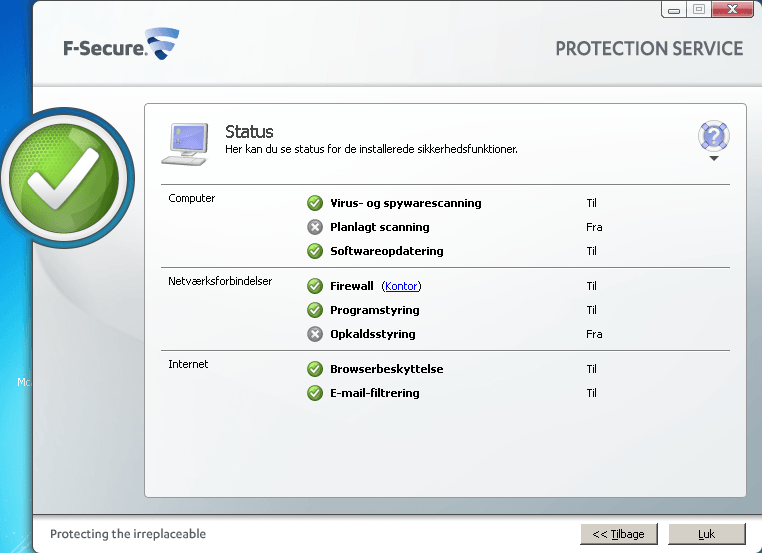Minimize the F-Secure window
This screenshot has height=553, width=762.
[x=674, y=9]
